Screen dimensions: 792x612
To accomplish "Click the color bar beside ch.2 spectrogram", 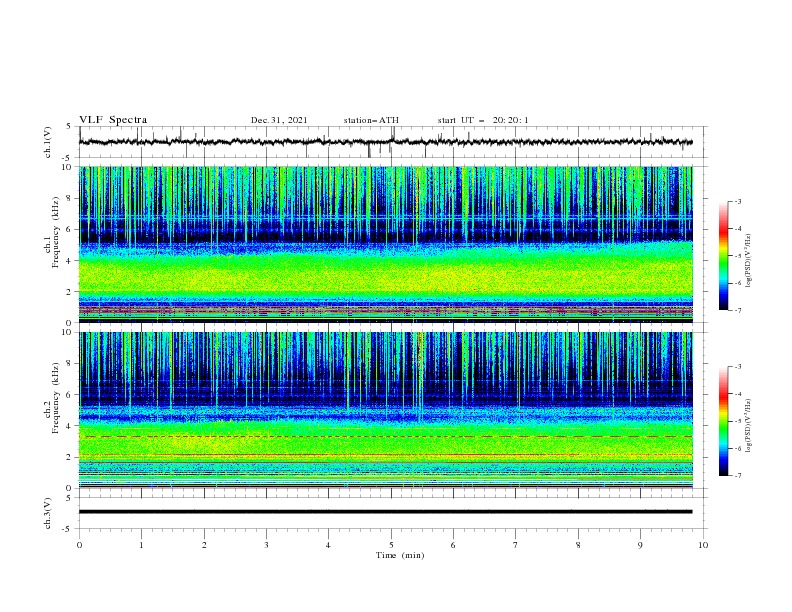I will (724, 421).
